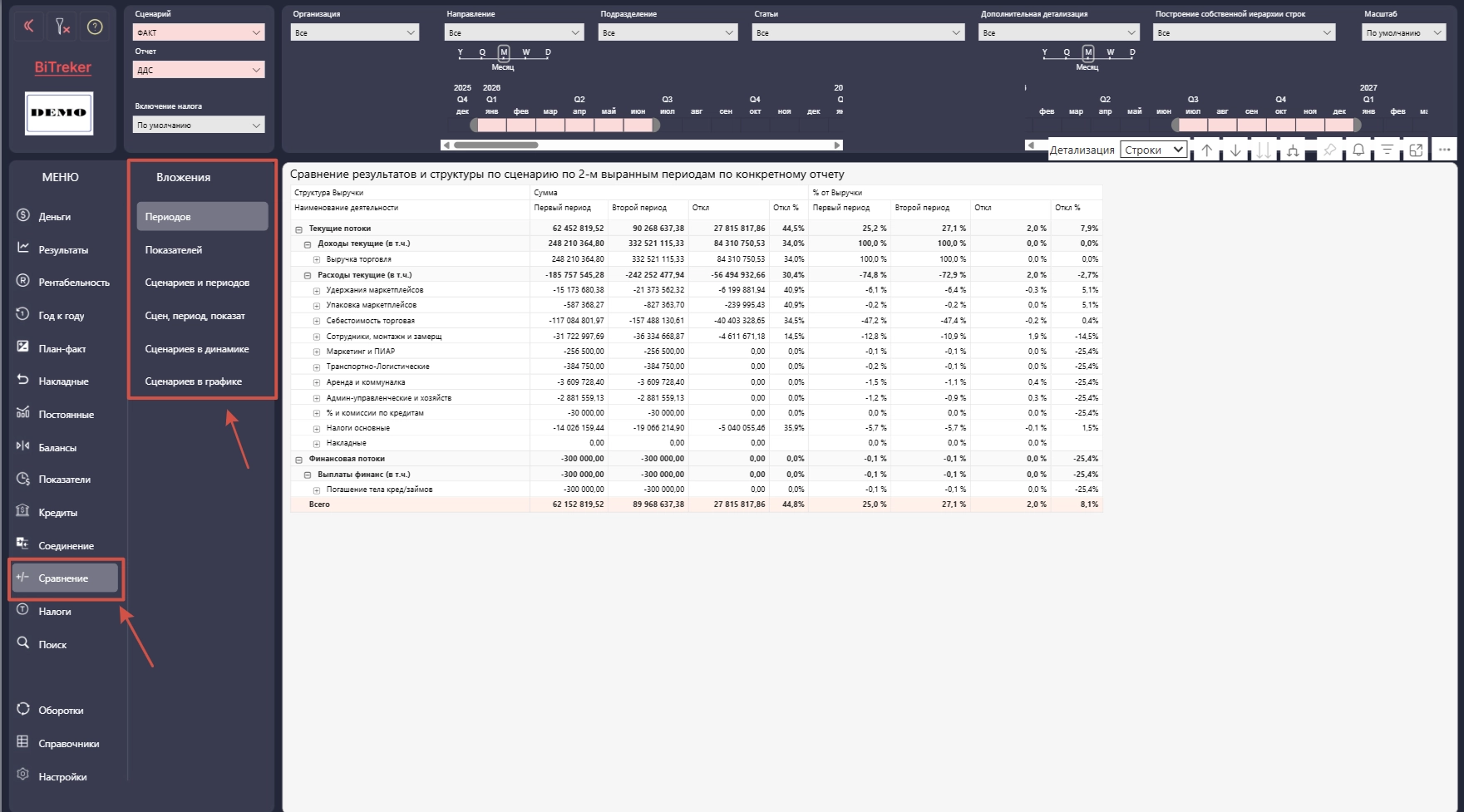The height and width of the screenshot is (812, 1464).
Task: Clear filters with the funnel-x icon
Action: tap(62, 27)
